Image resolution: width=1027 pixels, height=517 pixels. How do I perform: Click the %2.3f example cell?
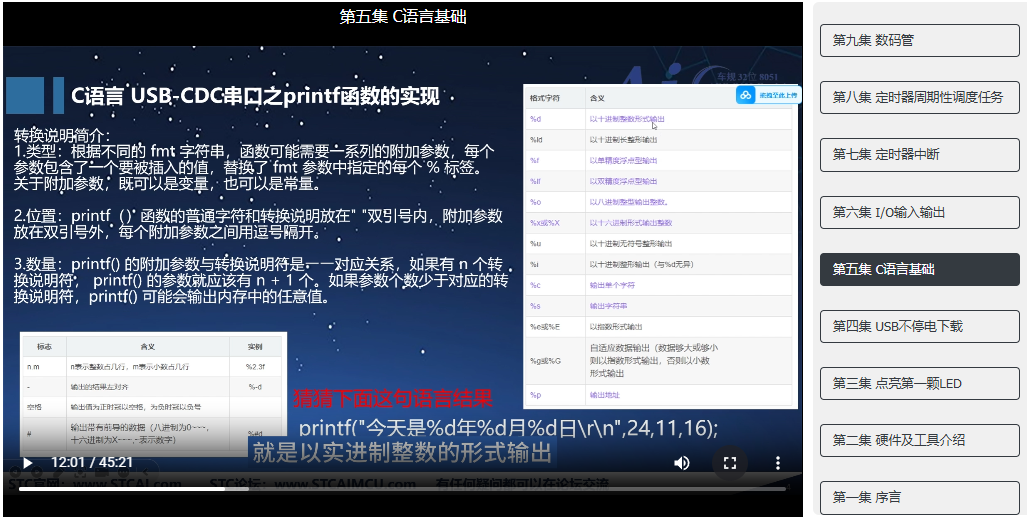click(255, 367)
